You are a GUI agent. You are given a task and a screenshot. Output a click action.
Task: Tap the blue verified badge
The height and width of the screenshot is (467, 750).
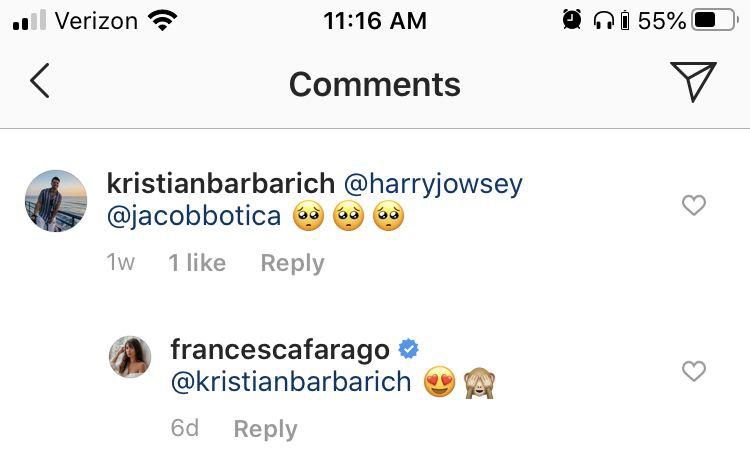408,349
